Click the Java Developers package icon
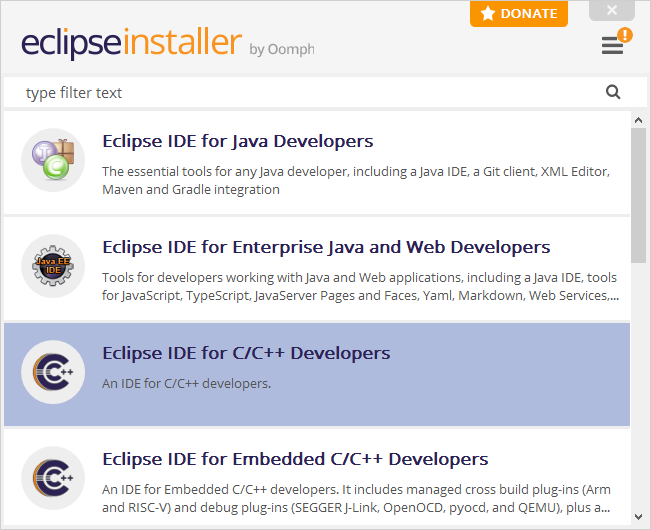Image resolution: width=651 pixels, height=530 pixels. [53, 160]
